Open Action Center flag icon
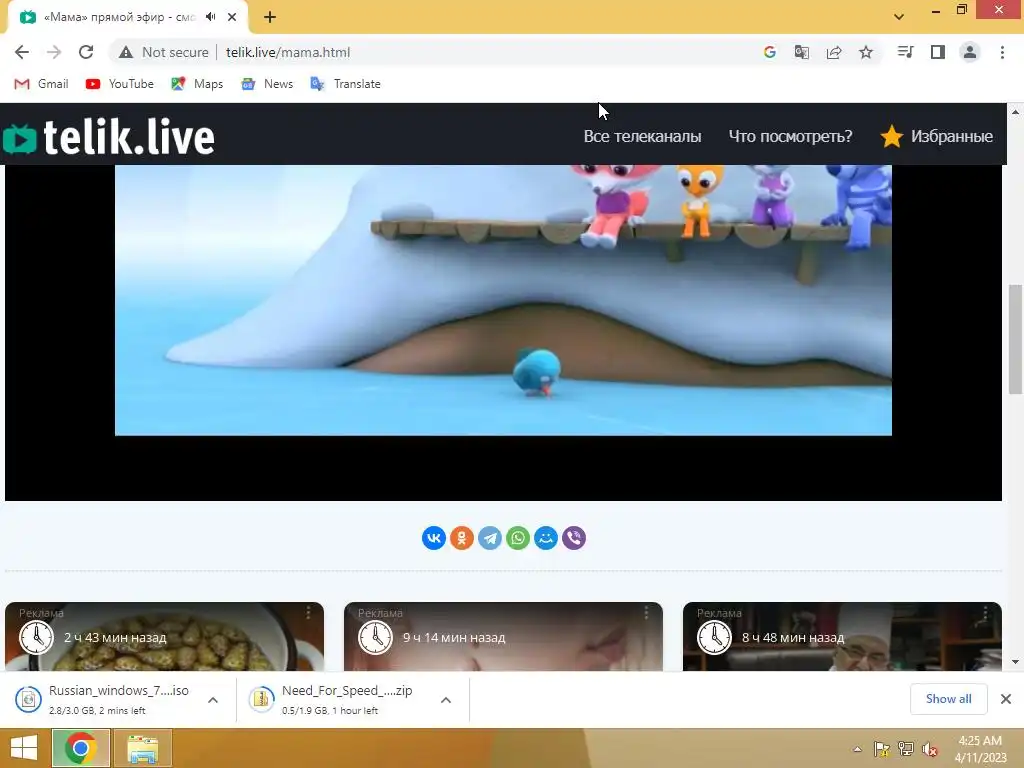 click(882, 749)
